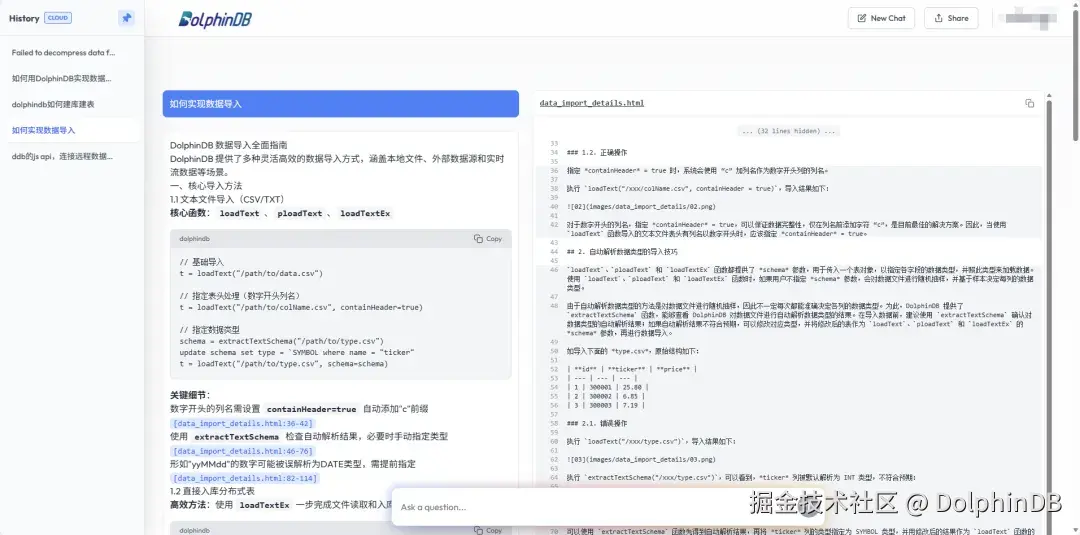Image resolution: width=1080 pixels, height=535 pixels.
Task: Click the inline code 'loadTextEx' in core functions
Action: [365, 213]
